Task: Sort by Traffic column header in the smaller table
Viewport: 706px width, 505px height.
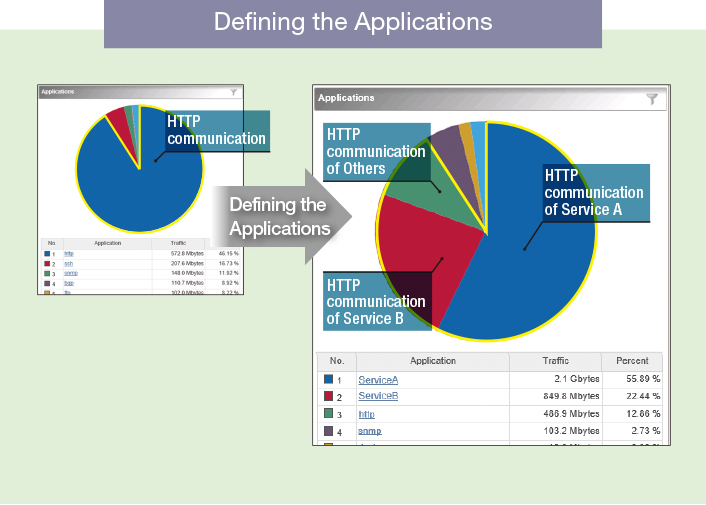Action: click(178, 243)
